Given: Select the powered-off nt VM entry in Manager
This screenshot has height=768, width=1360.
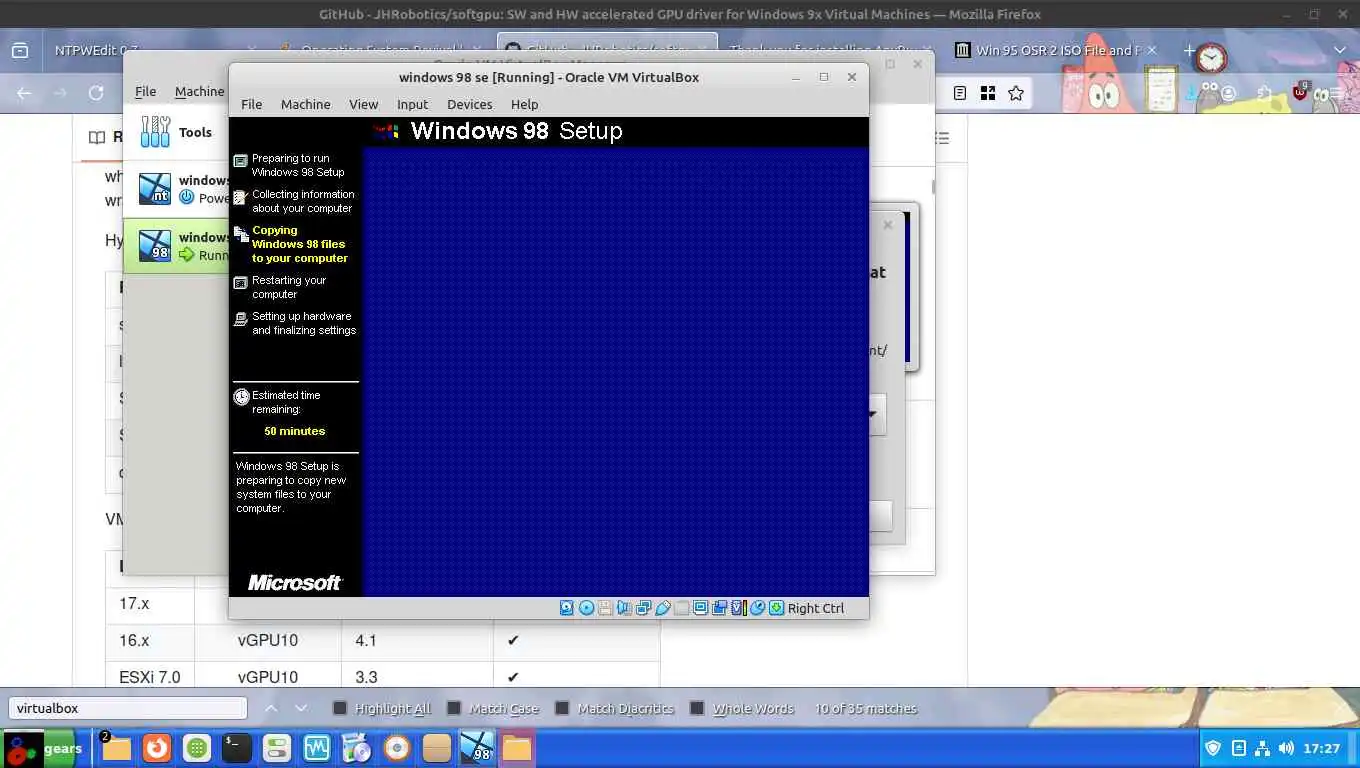Looking at the screenshot, I should click(176, 189).
